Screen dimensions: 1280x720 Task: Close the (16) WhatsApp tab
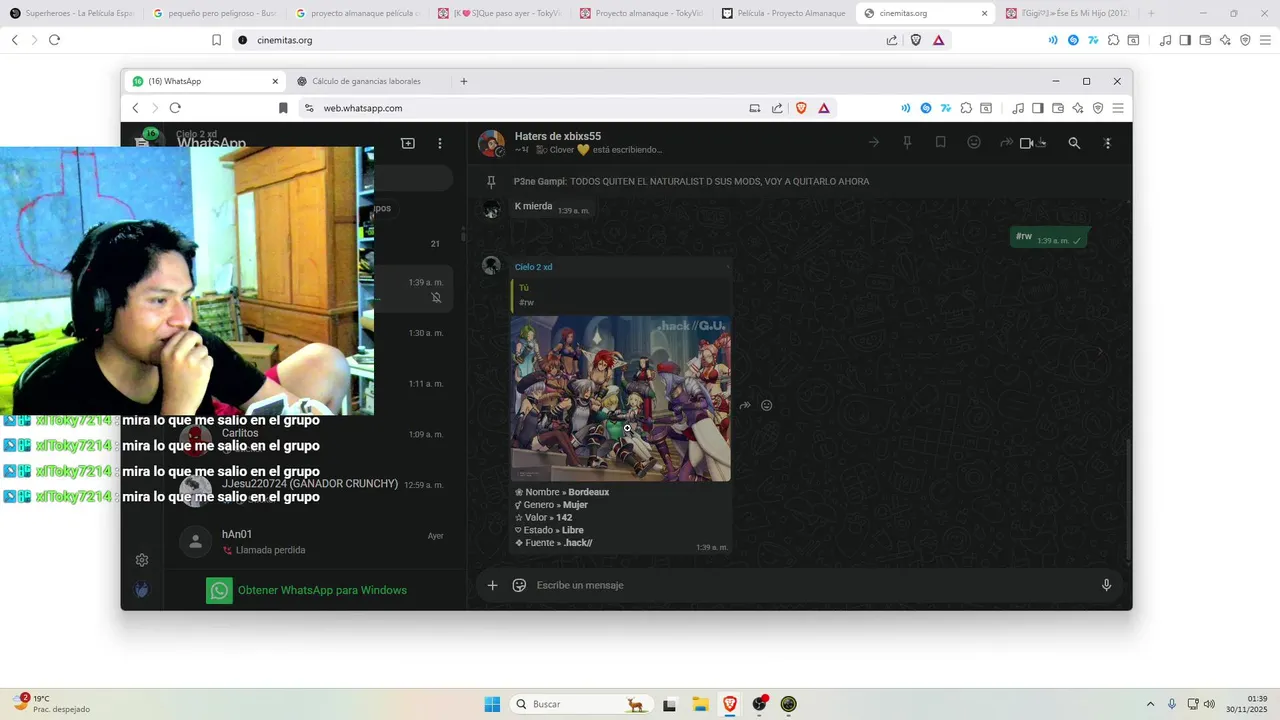click(x=275, y=81)
